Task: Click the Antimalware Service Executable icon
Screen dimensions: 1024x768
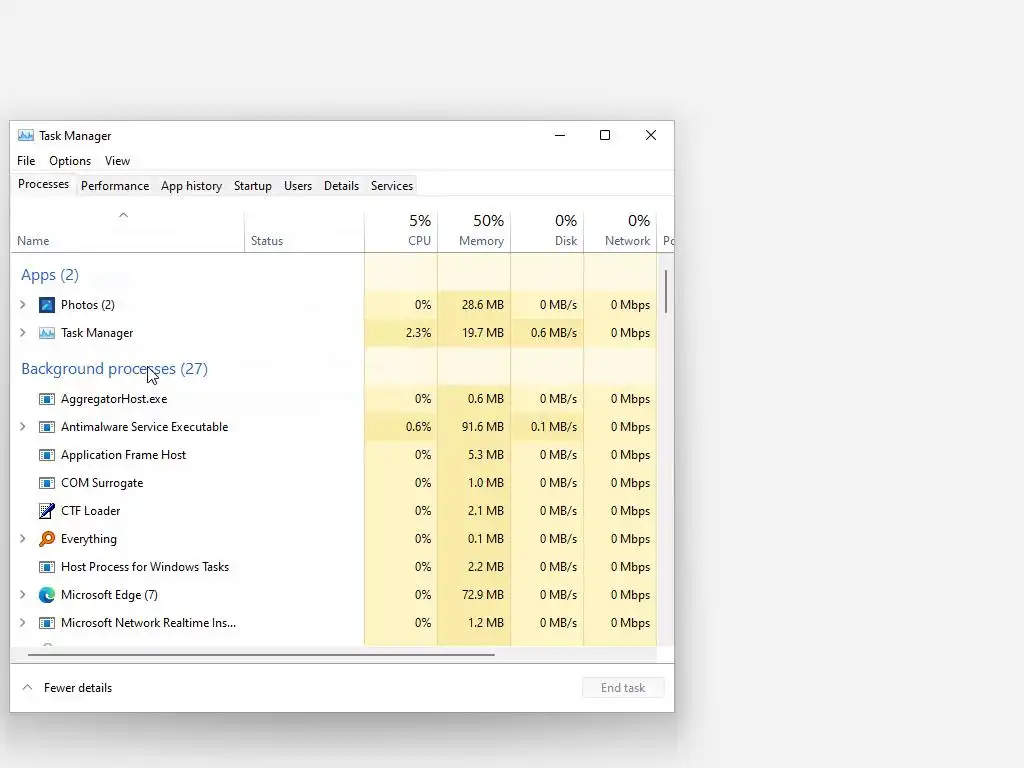Action: tap(46, 427)
